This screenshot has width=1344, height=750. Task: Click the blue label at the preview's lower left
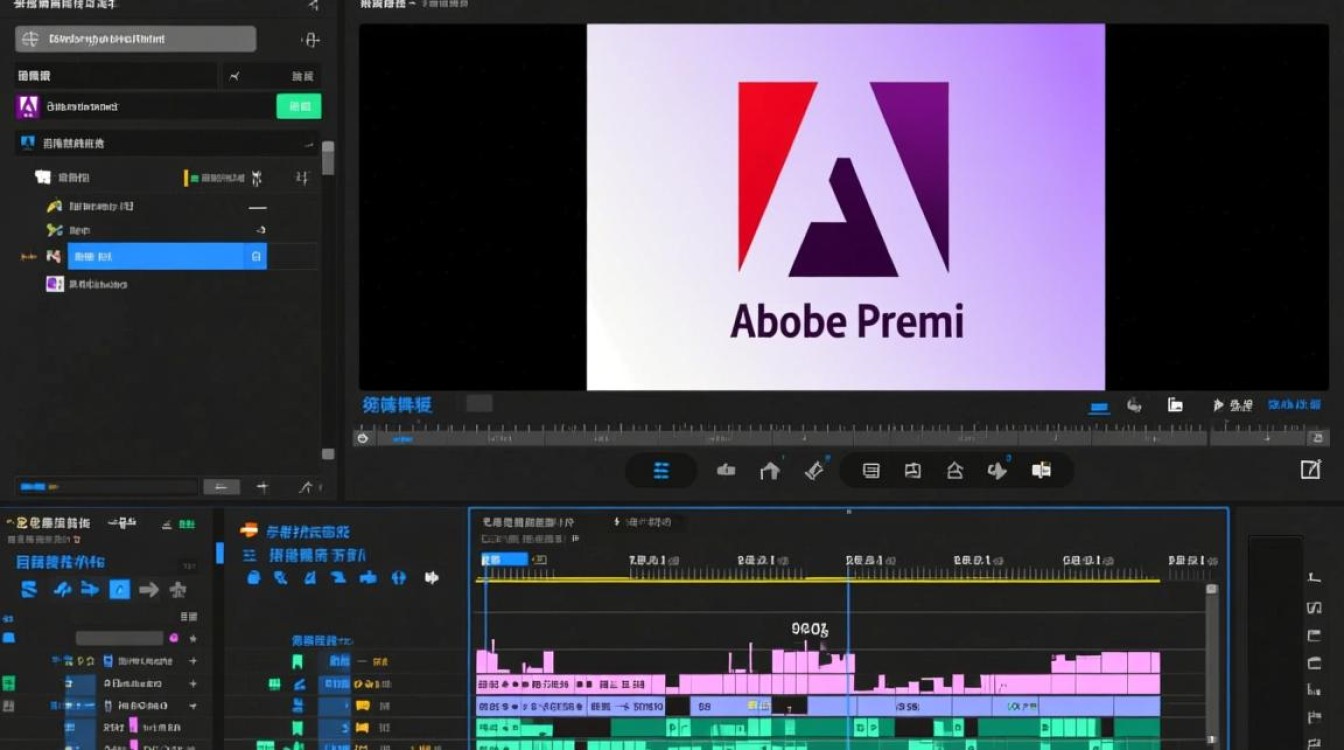(397, 405)
